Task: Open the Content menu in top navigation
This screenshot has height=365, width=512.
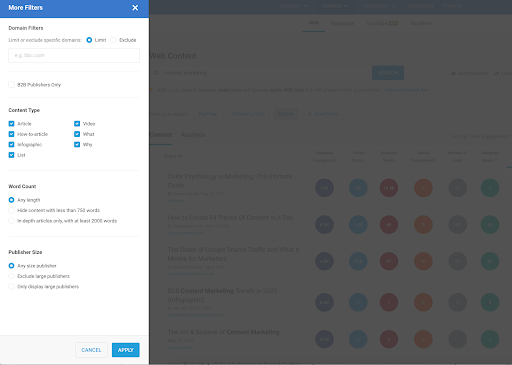Action: pyautogui.click(x=335, y=6)
